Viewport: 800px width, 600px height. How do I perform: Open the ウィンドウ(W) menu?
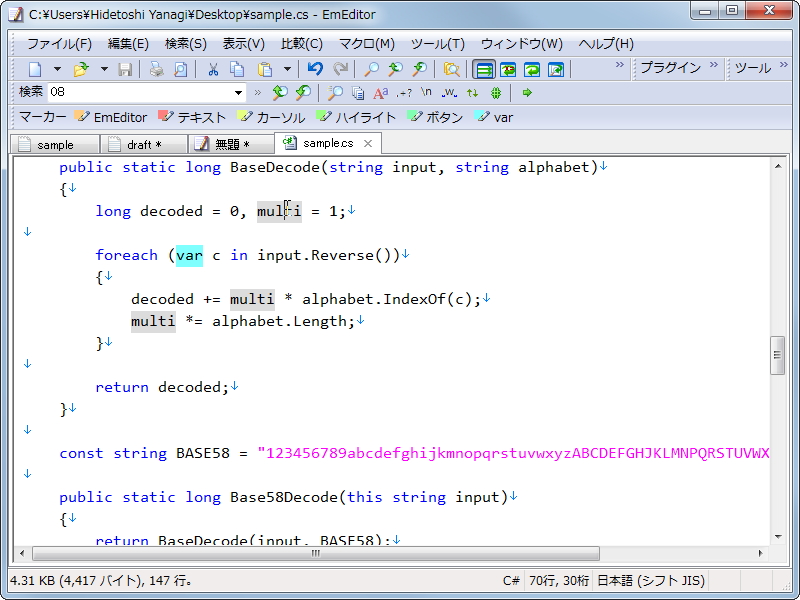pyautogui.click(x=521, y=44)
